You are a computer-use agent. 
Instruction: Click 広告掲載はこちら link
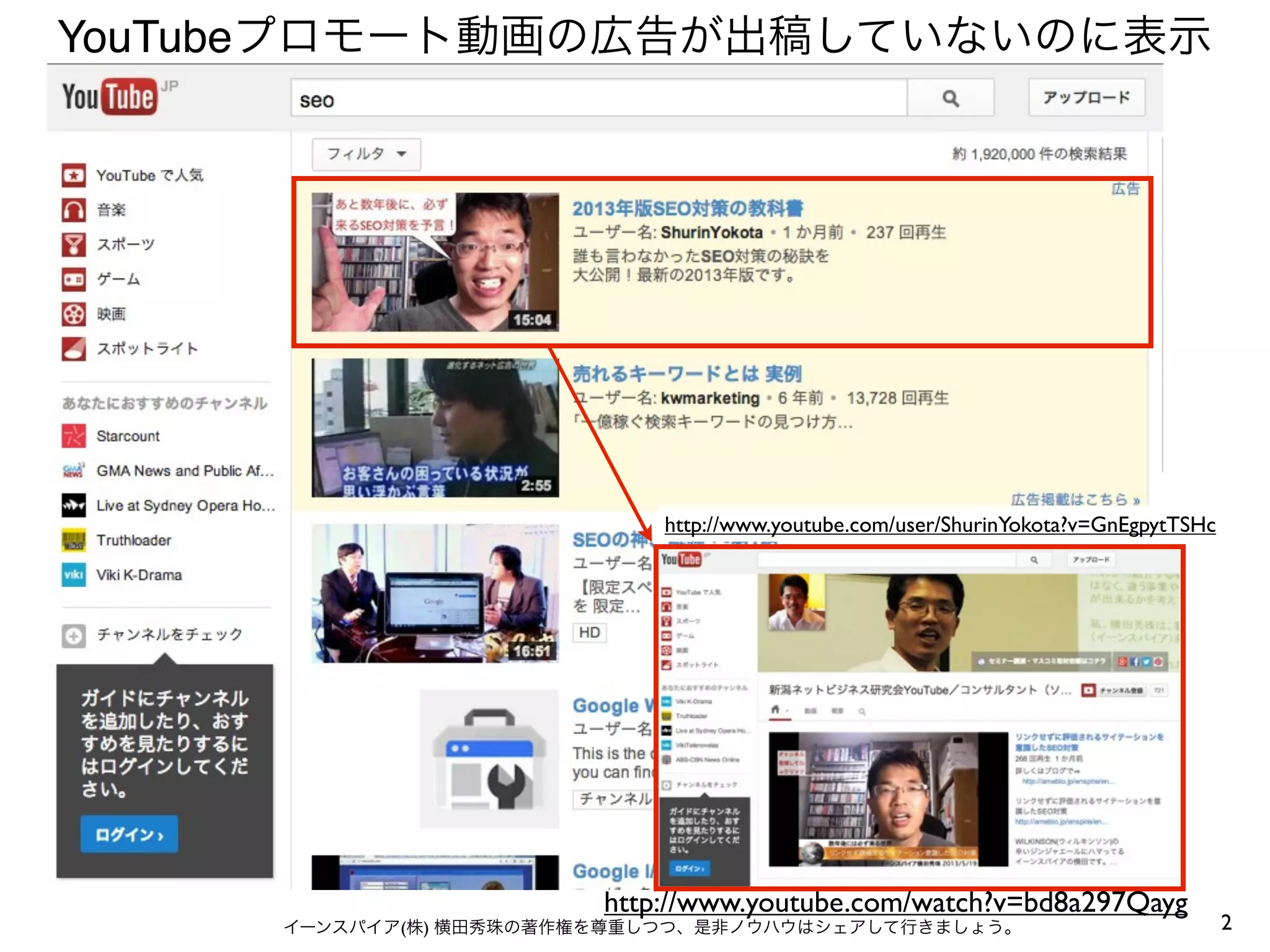pyautogui.click(x=1075, y=499)
